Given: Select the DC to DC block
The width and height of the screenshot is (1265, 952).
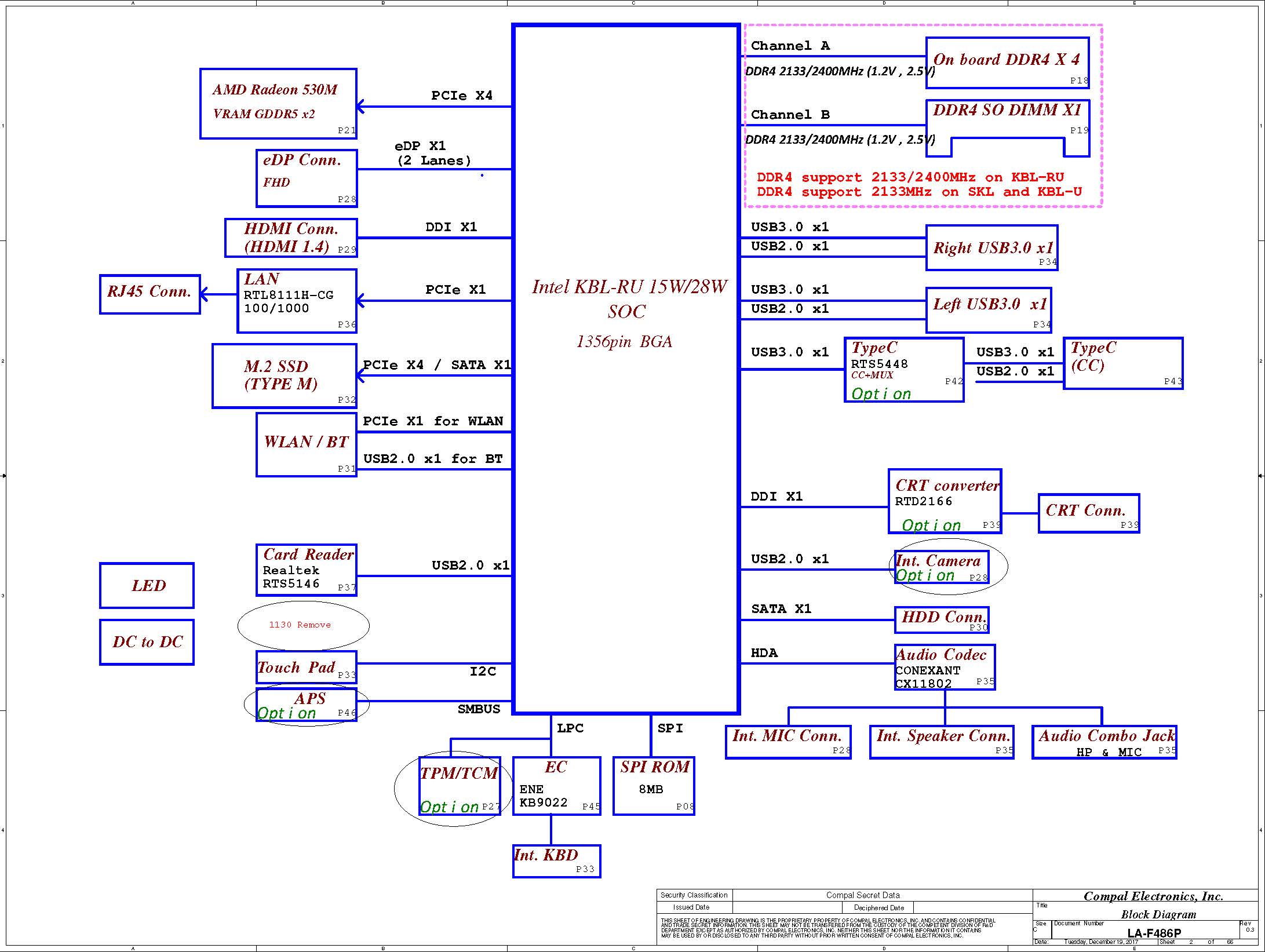Looking at the screenshot, I should pos(147,642).
